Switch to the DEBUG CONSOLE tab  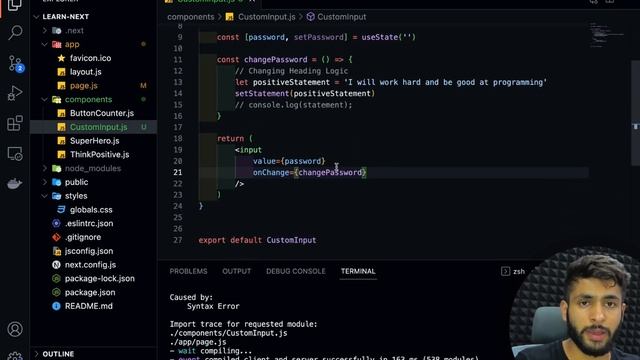click(x=296, y=271)
